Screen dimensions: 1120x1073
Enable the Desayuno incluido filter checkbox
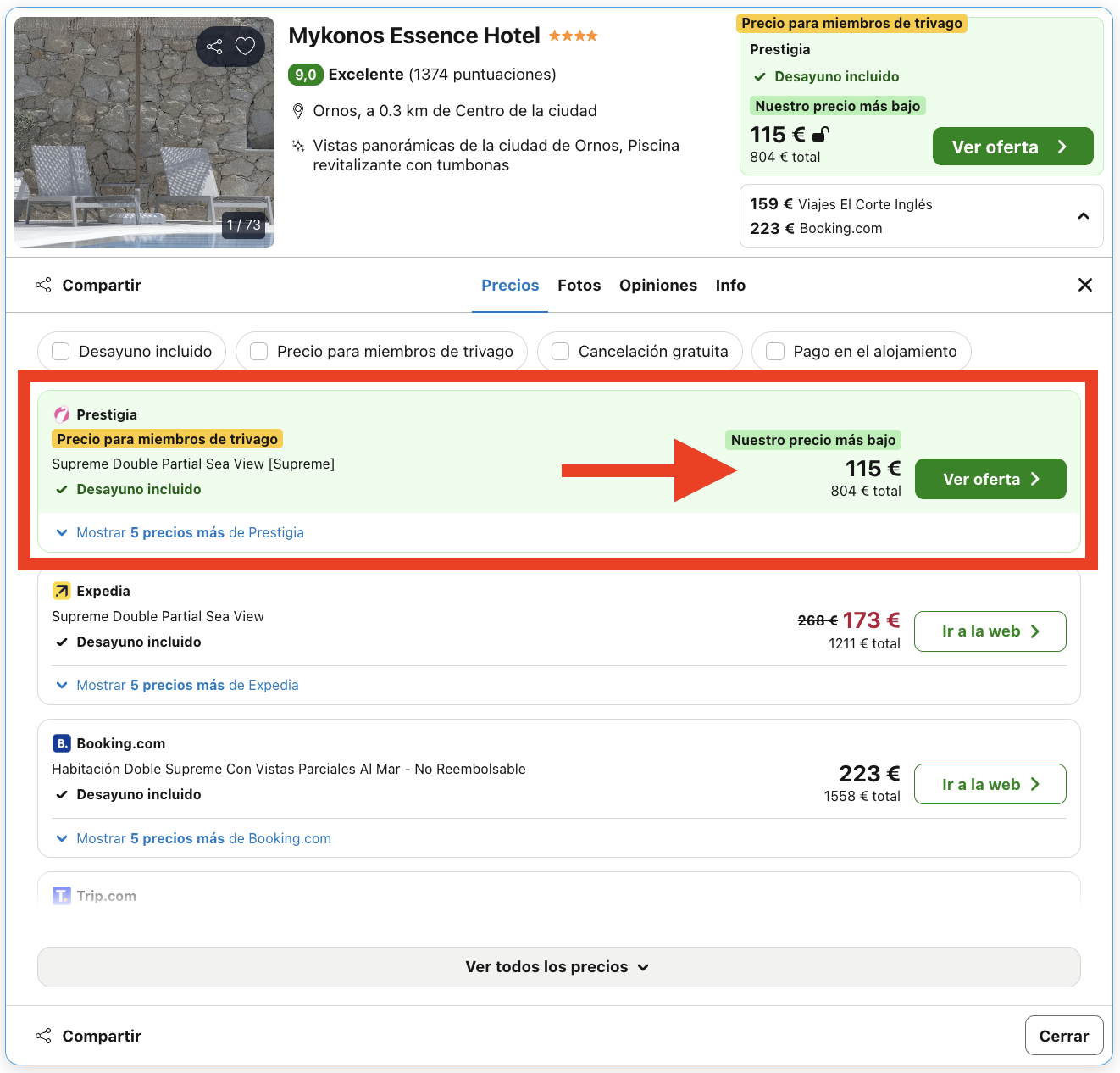pos(61,352)
